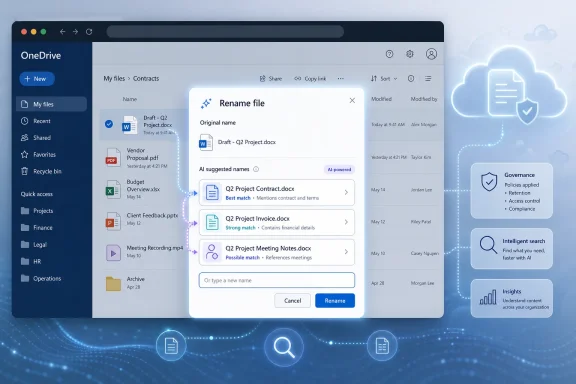Open the Finance quick access folder

37,227
